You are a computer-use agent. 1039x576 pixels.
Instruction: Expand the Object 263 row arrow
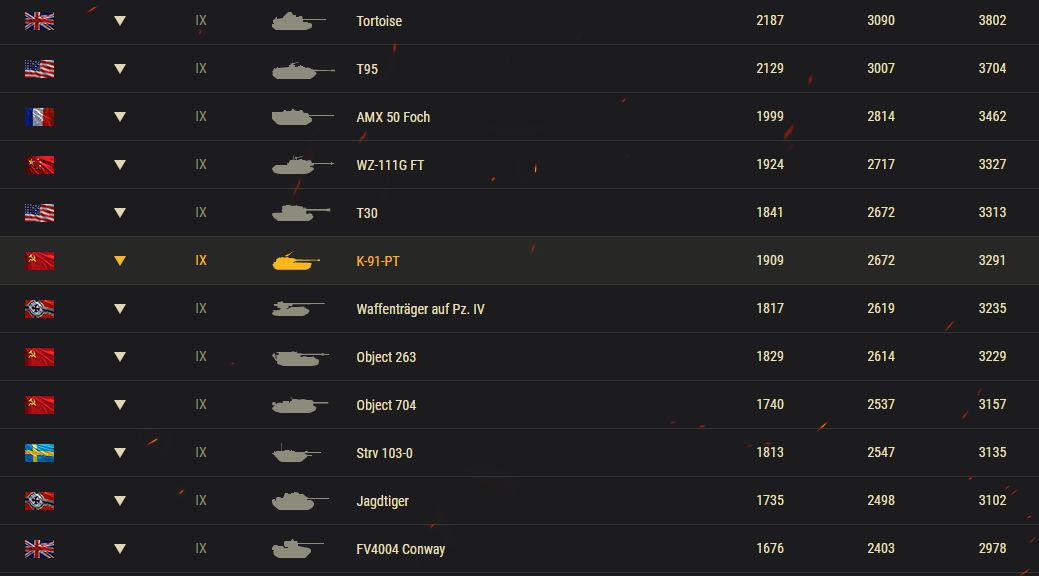click(120, 357)
